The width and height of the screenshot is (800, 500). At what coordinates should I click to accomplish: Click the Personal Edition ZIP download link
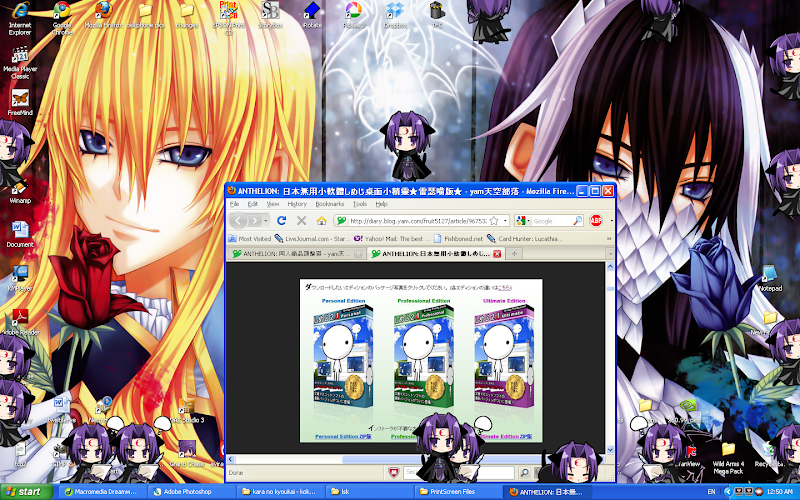pyautogui.click(x=343, y=436)
